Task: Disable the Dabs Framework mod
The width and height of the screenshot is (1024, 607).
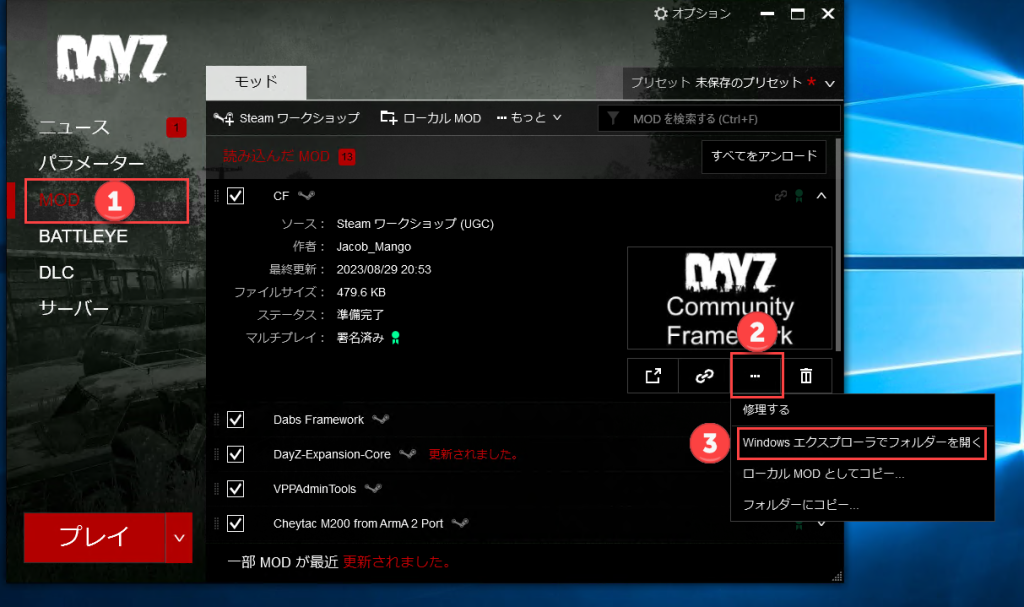Action: (235, 420)
